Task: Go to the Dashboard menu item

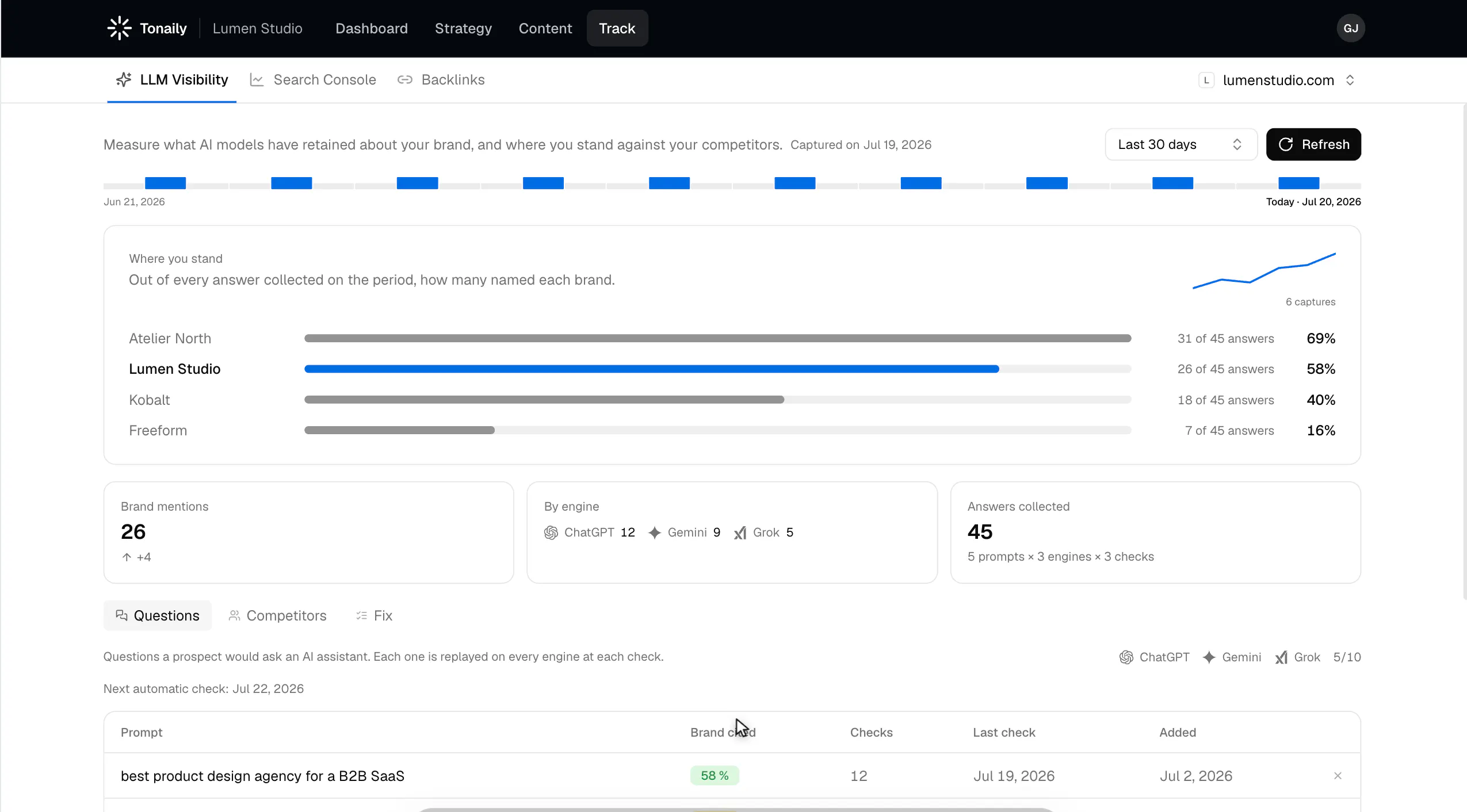Action: (x=372, y=28)
